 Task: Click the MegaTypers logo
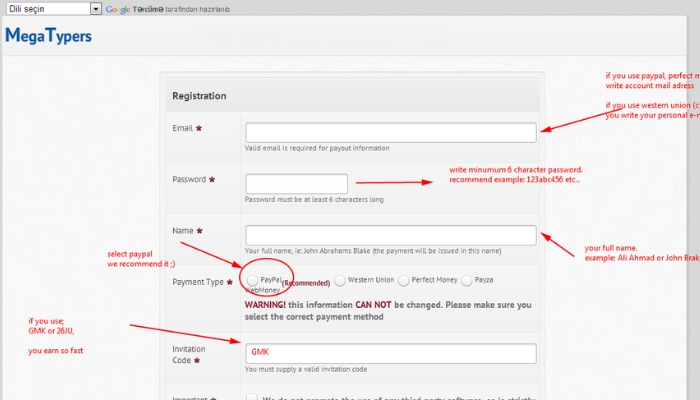(x=48, y=36)
